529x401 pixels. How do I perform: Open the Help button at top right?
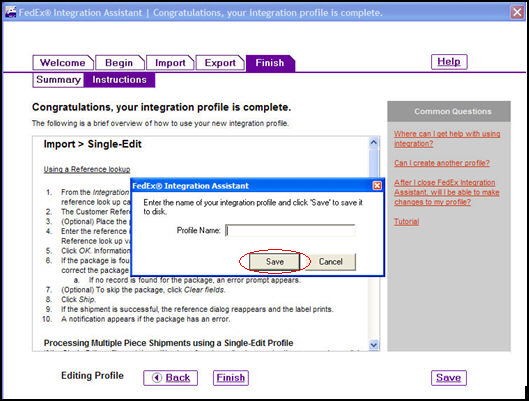pyautogui.click(x=449, y=62)
